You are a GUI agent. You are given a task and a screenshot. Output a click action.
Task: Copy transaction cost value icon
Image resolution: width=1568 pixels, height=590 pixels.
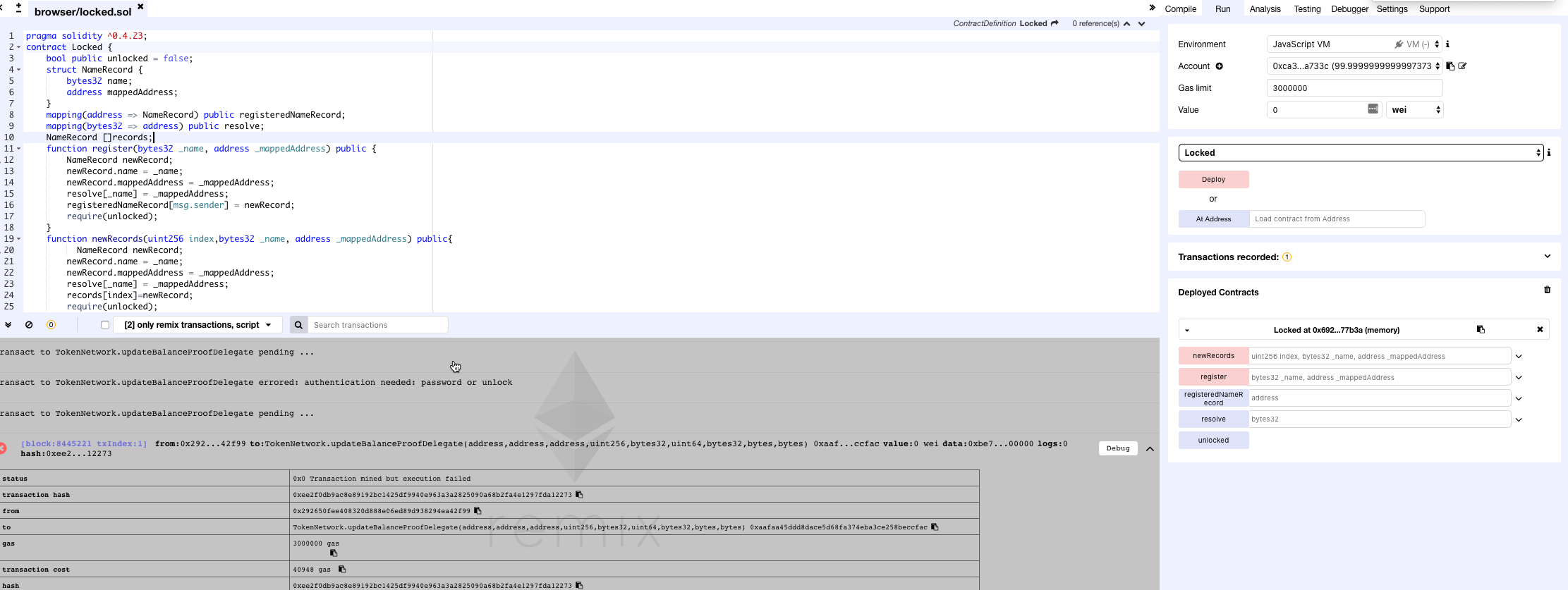pos(342,570)
